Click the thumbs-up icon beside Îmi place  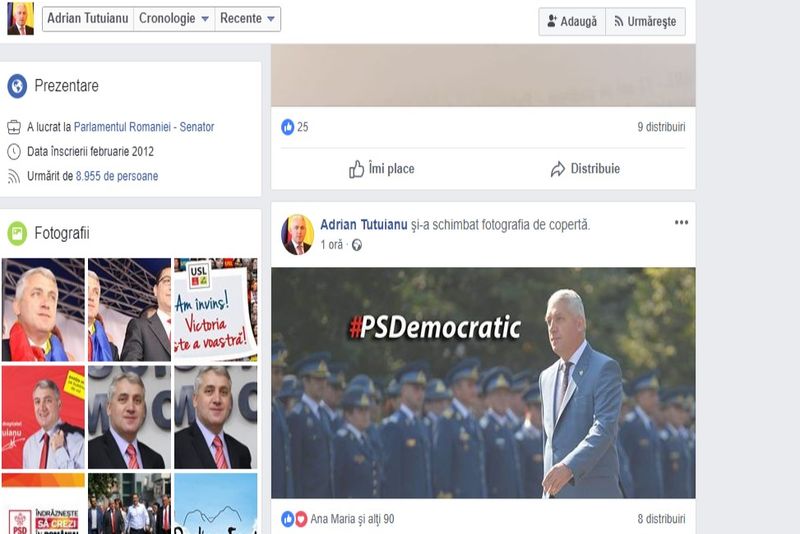click(356, 169)
